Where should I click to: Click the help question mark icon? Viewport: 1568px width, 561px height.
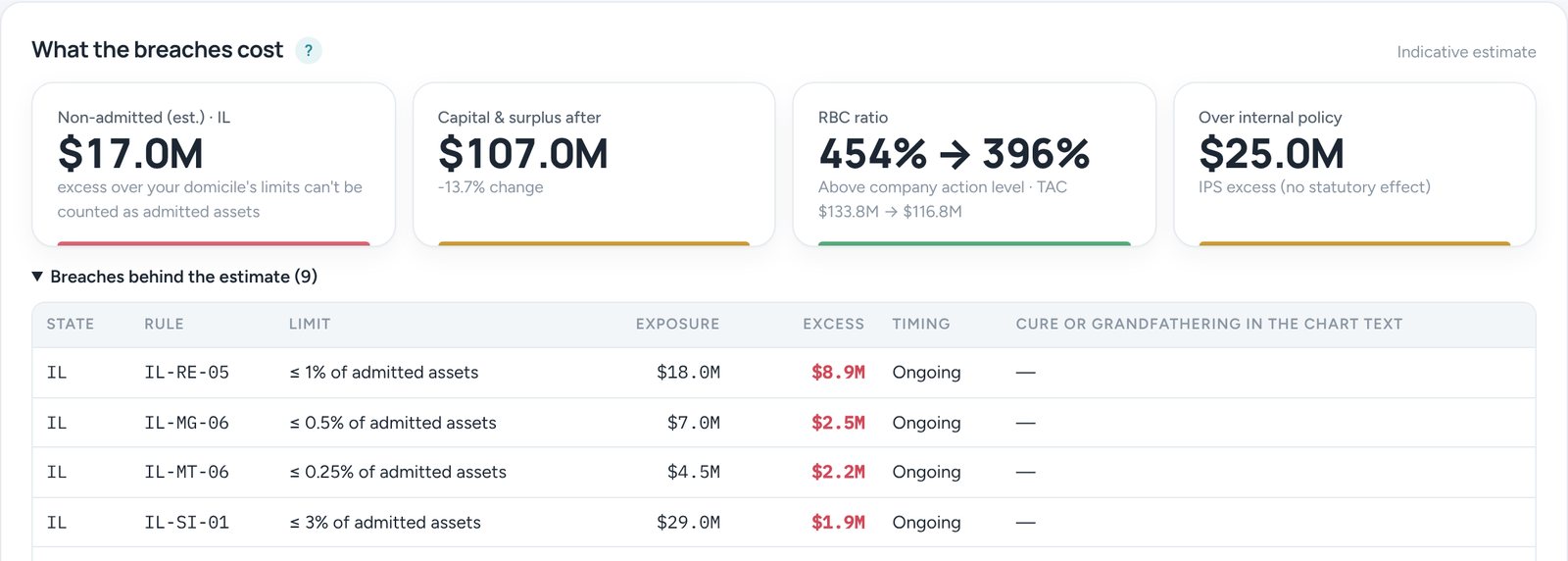point(308,50)
